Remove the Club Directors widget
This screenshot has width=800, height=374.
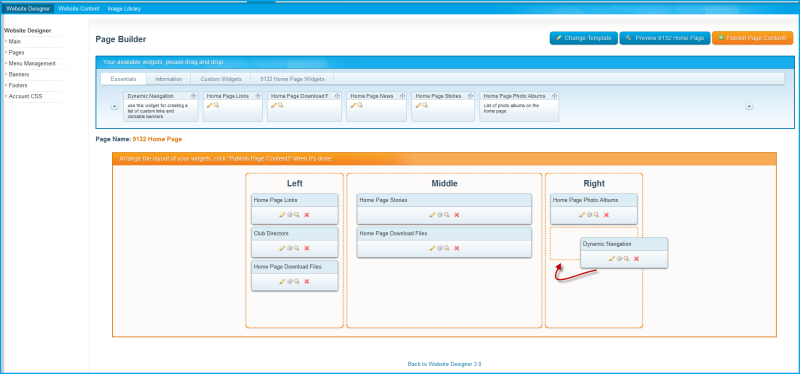pos(307,248)
